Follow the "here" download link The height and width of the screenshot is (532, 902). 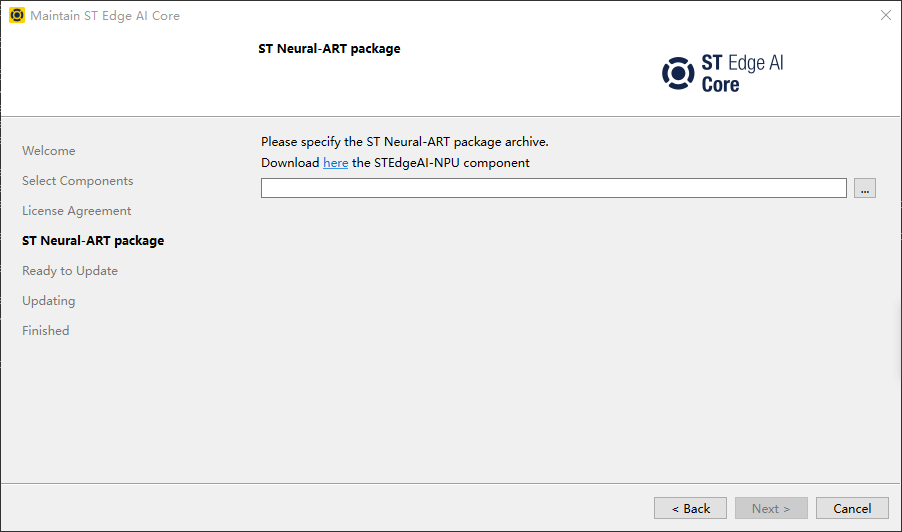(335, 163)
